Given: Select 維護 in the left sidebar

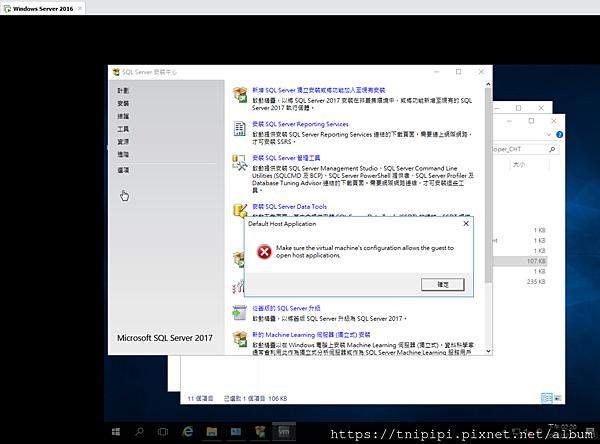Looking at the screenshot, I should coord(123,116).
